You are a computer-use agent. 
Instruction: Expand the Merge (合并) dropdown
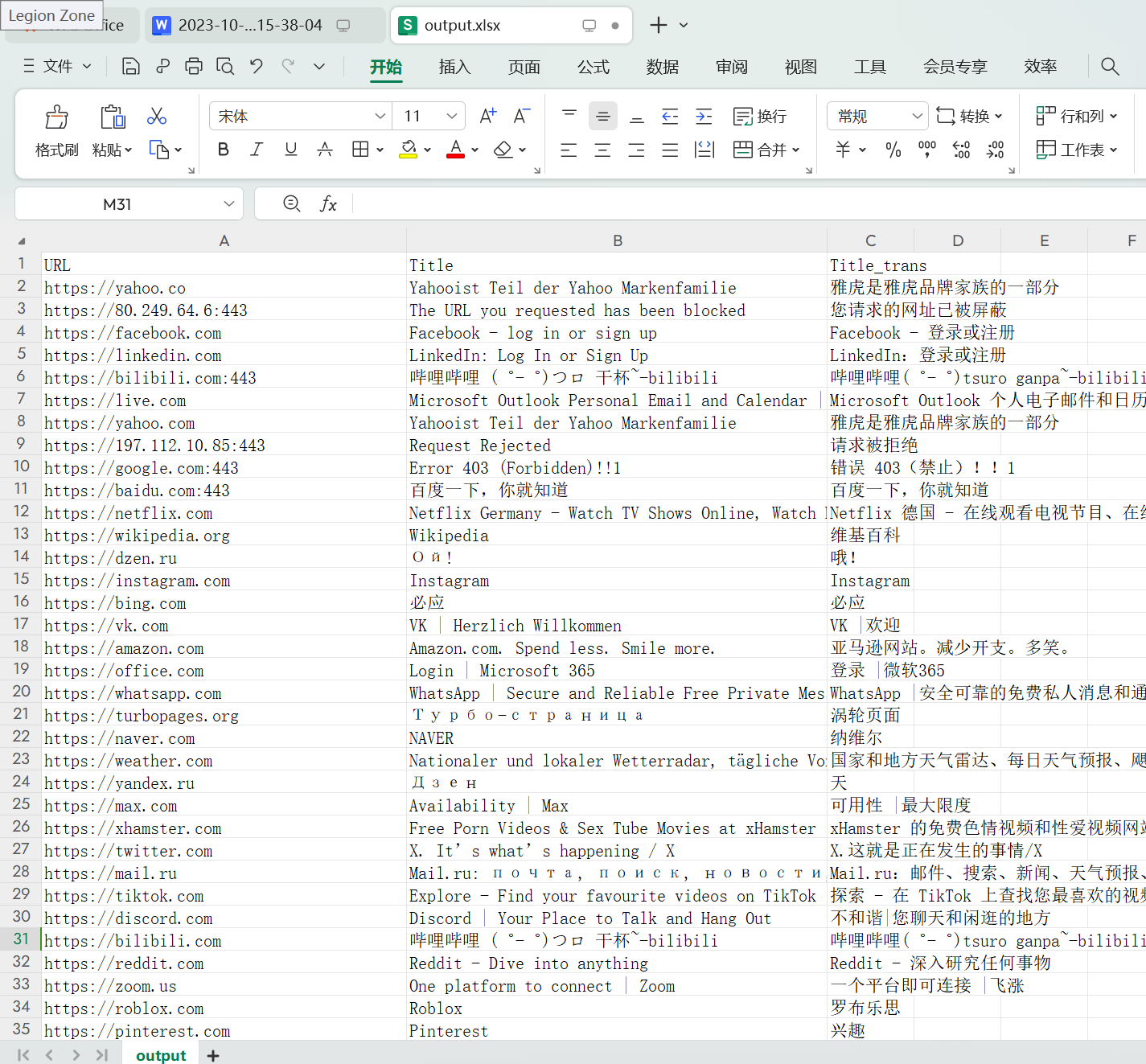pyautogui.click(x=796, y=150)
